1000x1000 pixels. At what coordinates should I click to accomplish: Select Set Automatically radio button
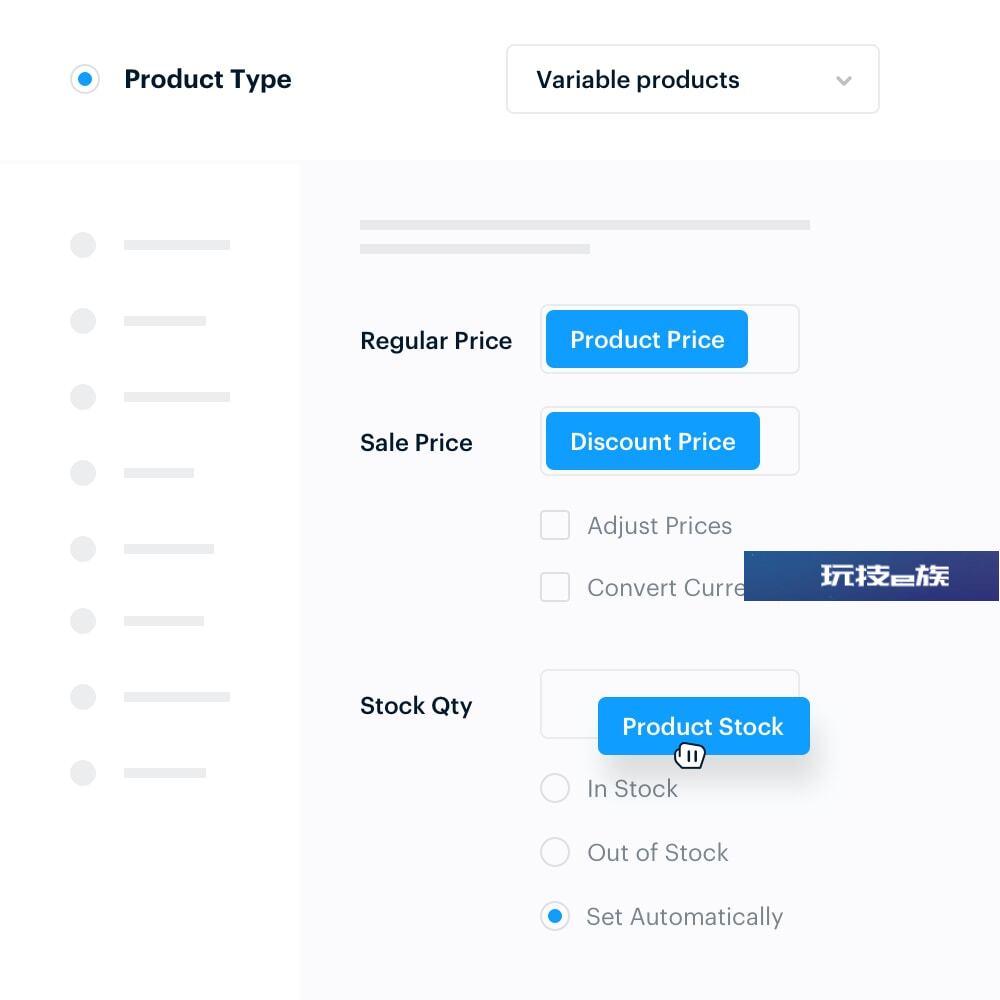pos(555,916)
